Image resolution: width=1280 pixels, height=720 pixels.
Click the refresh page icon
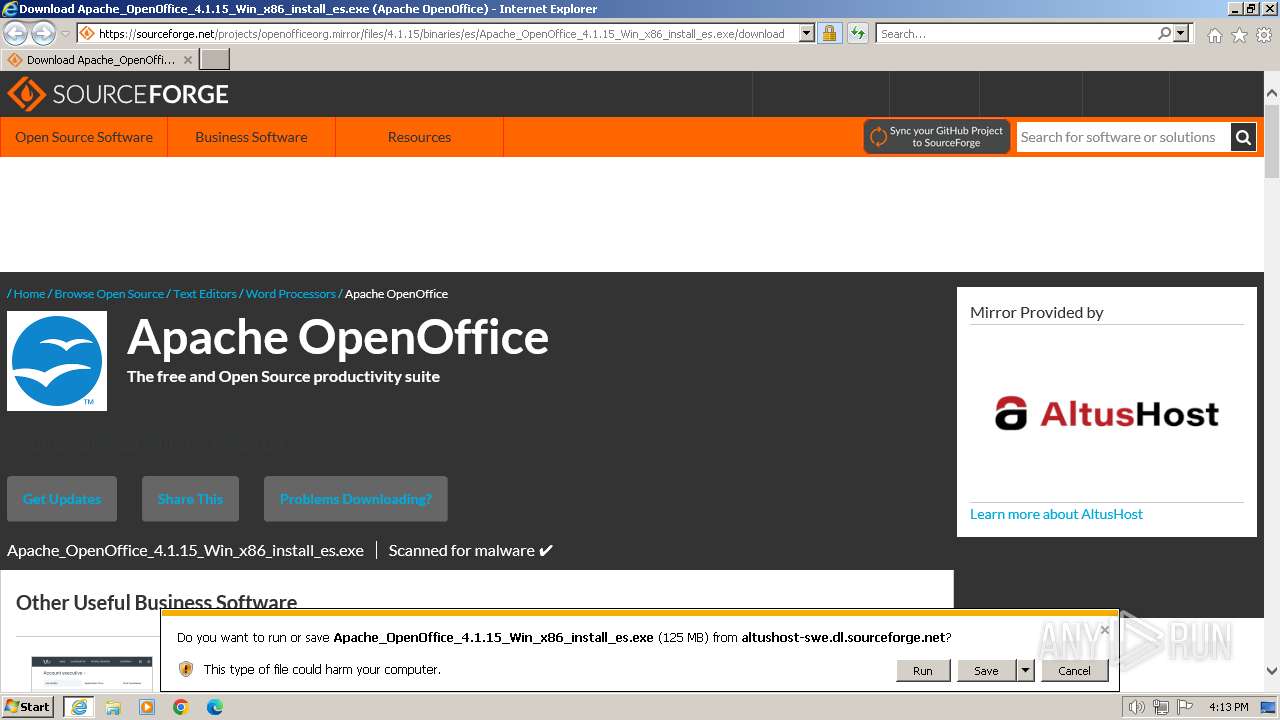(857, 33)
